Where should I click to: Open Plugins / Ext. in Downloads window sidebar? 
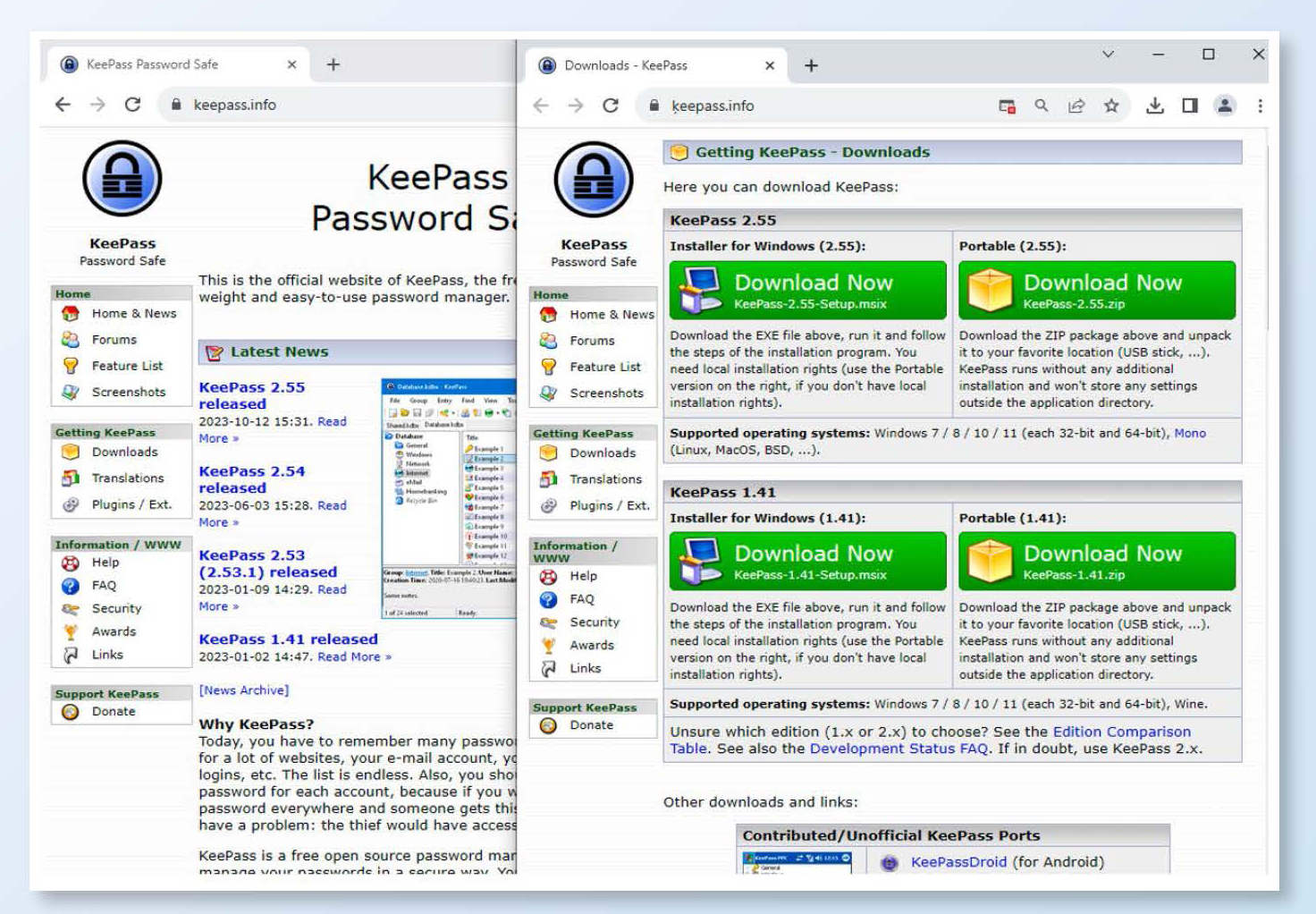[610, 505]
